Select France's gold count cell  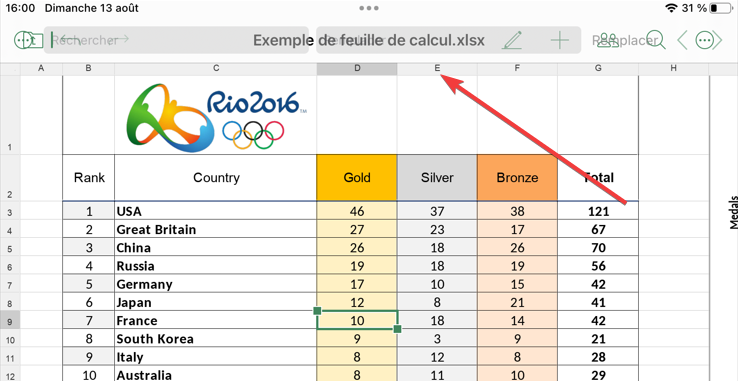pyautogui.click(x=357, y=320)
